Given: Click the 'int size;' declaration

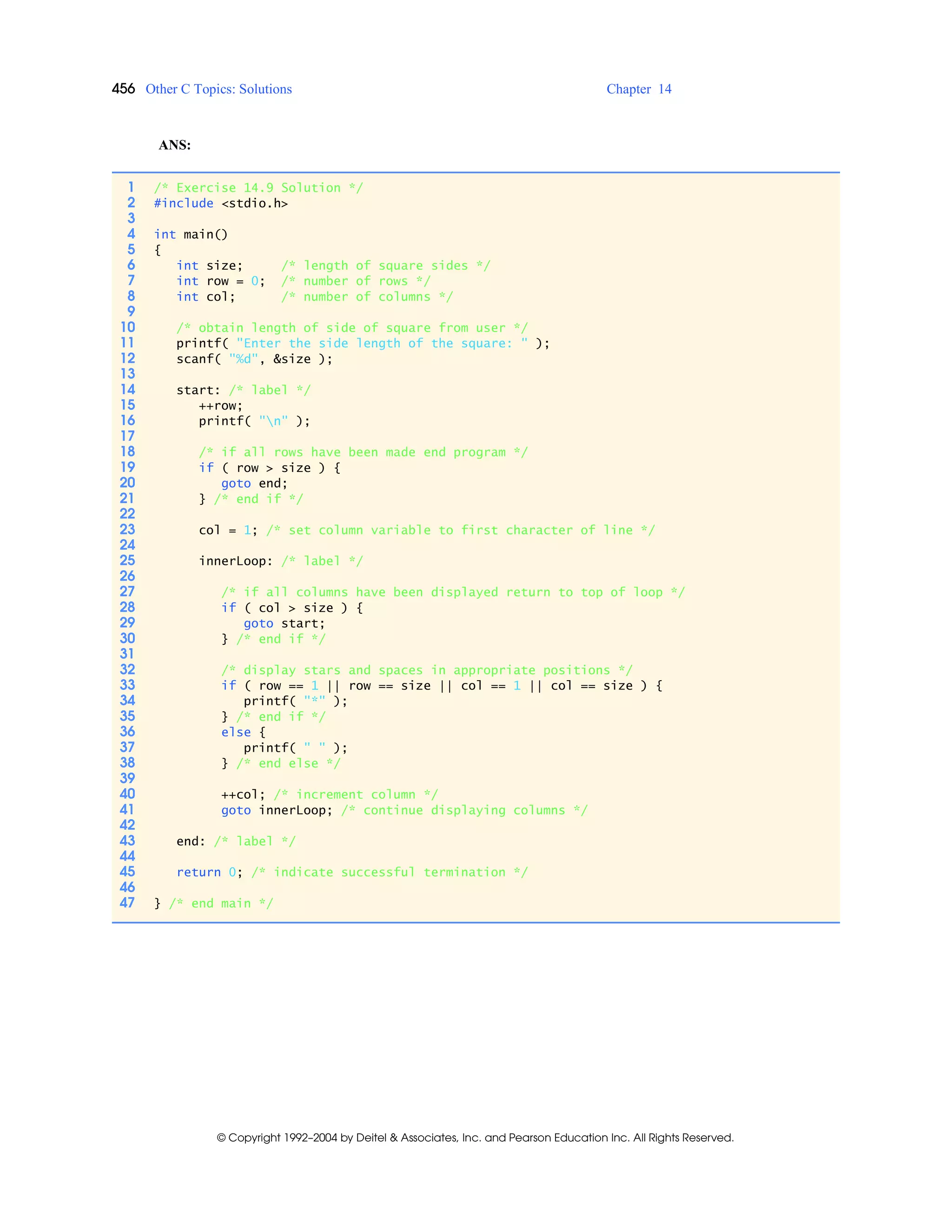Looking at the screenshot, I should (x=209, y=265).
